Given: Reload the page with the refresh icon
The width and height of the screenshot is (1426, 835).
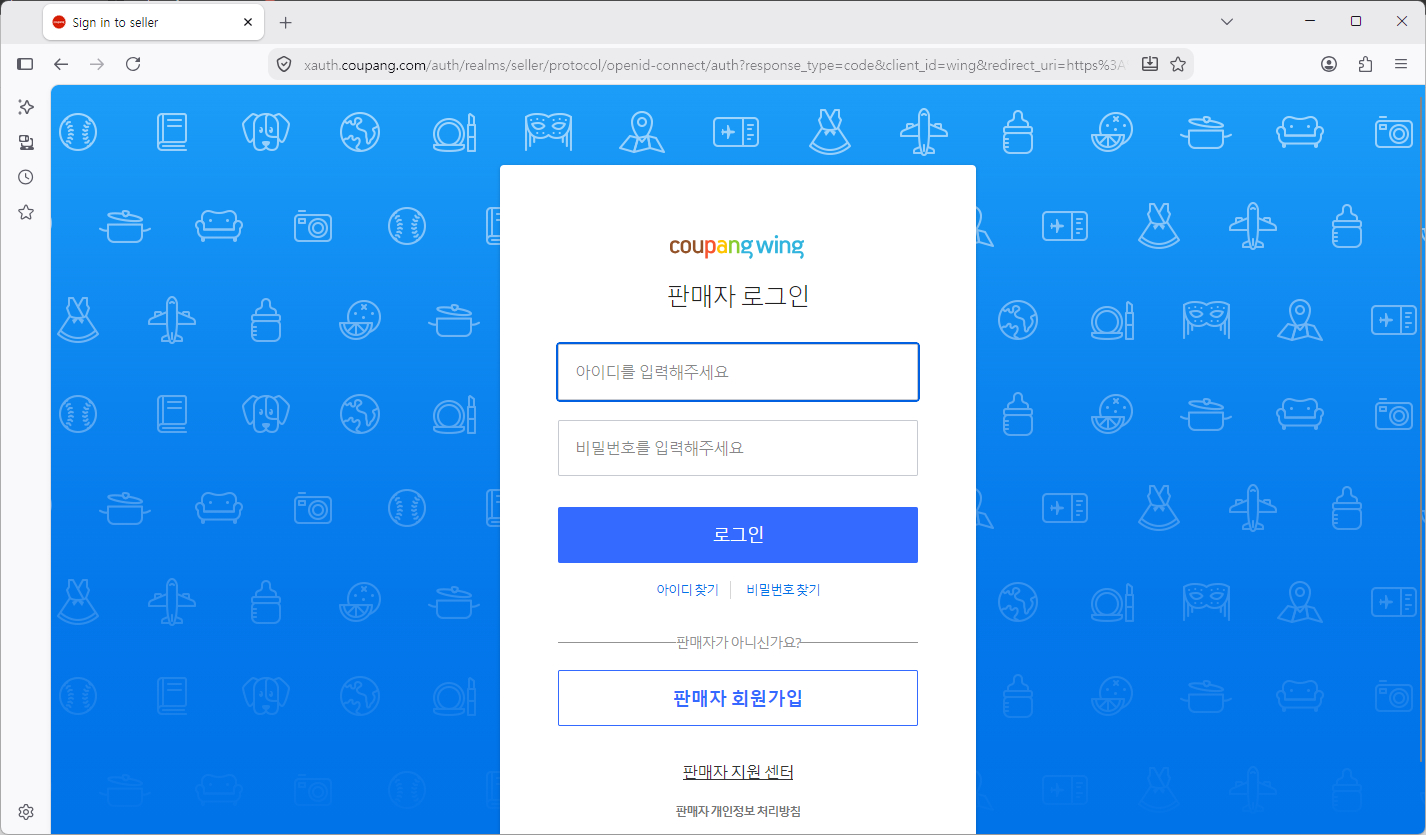Looking at the screenshot, I should coord(133,64).
